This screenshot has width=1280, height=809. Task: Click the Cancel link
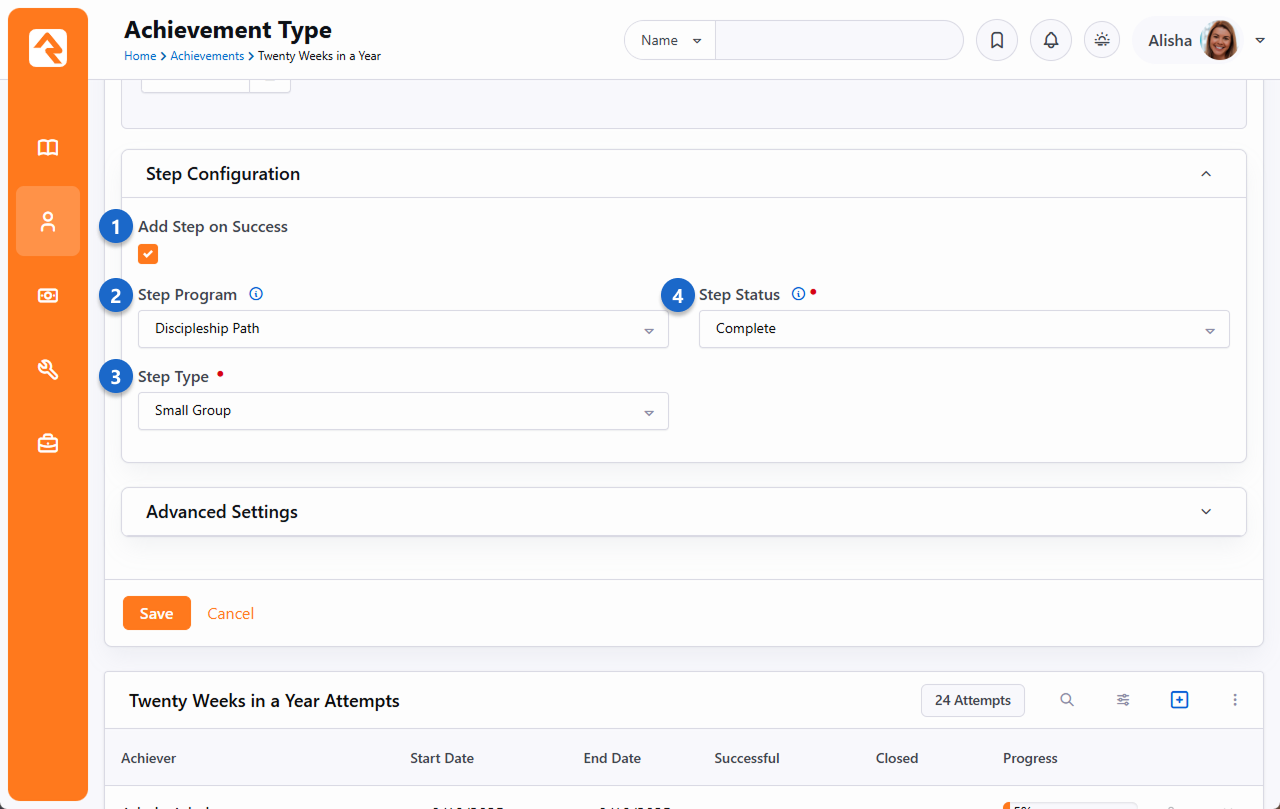(x=230, y=613)
